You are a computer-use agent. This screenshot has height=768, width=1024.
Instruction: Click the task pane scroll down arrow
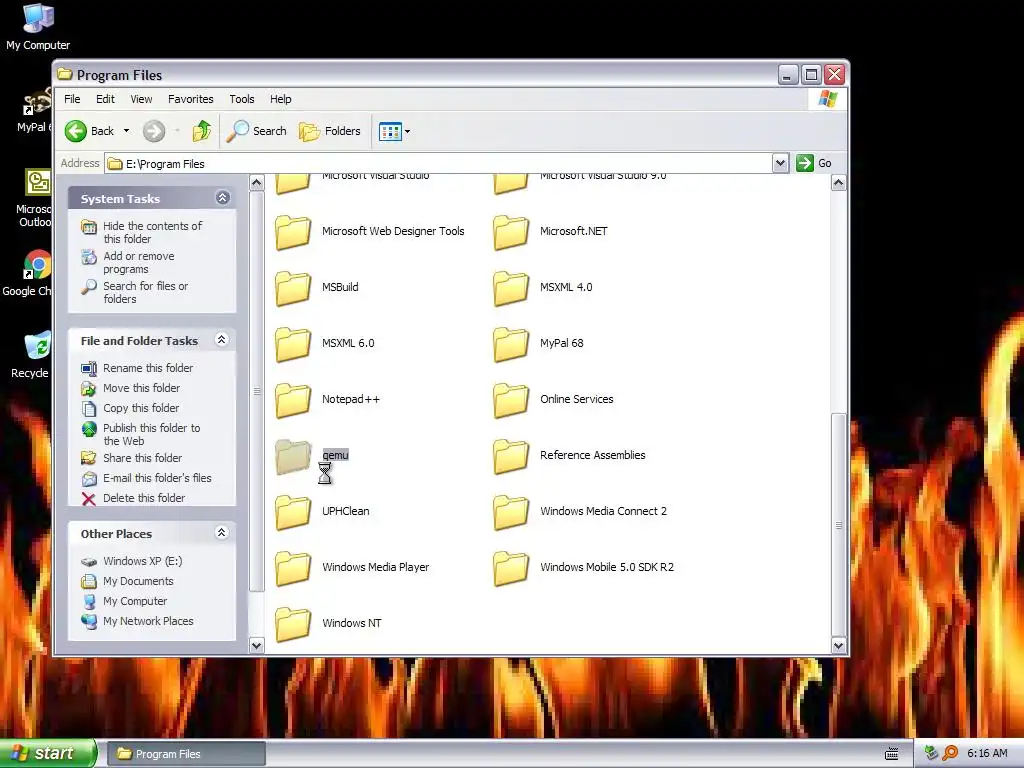click(x=257, y=646)
